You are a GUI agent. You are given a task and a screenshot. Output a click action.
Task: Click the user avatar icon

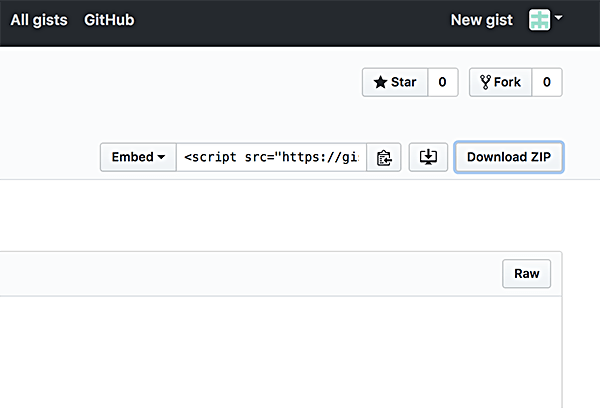(x=539, y=20)
